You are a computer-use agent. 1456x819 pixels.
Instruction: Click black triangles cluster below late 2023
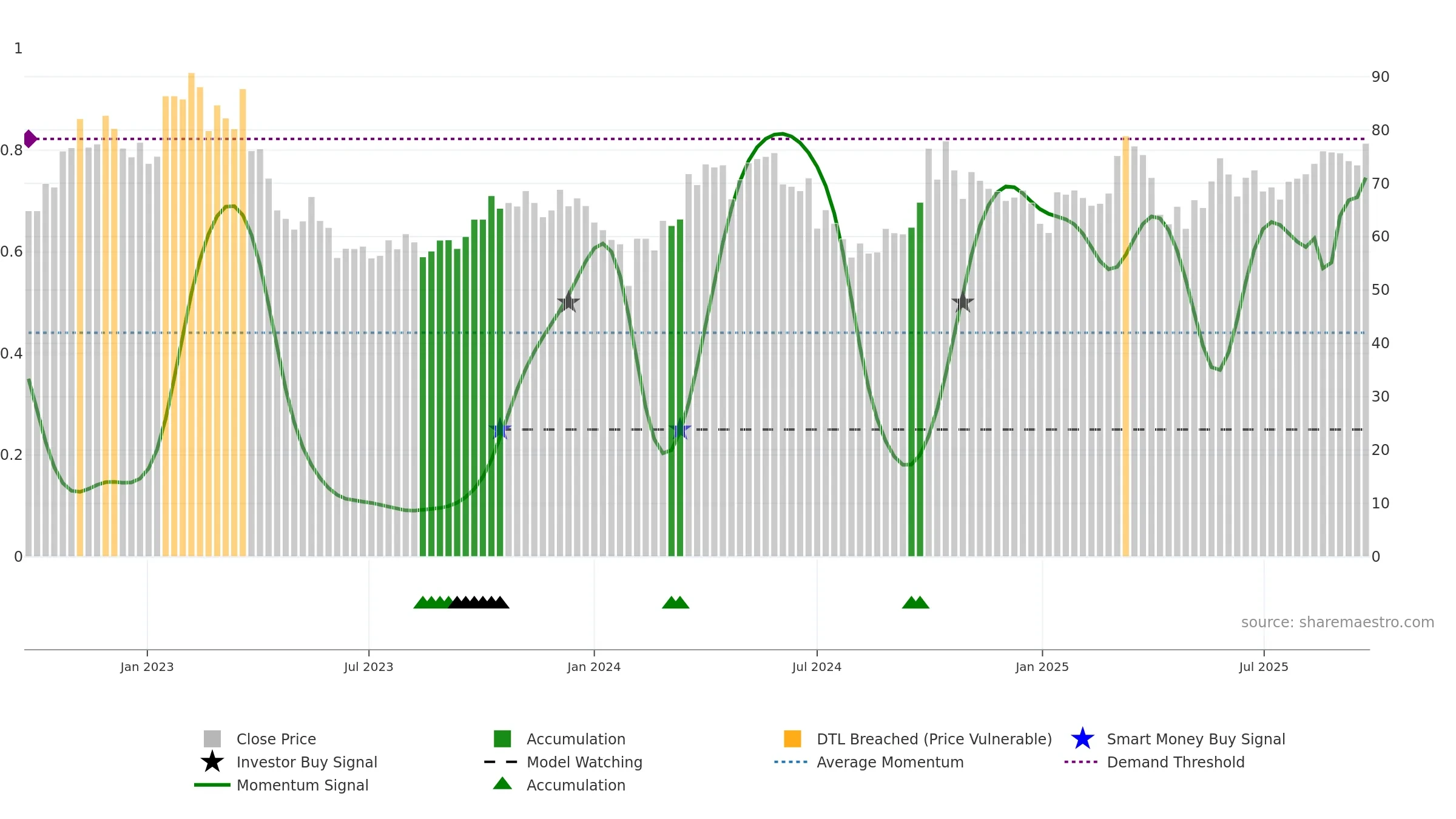(479, 602)
